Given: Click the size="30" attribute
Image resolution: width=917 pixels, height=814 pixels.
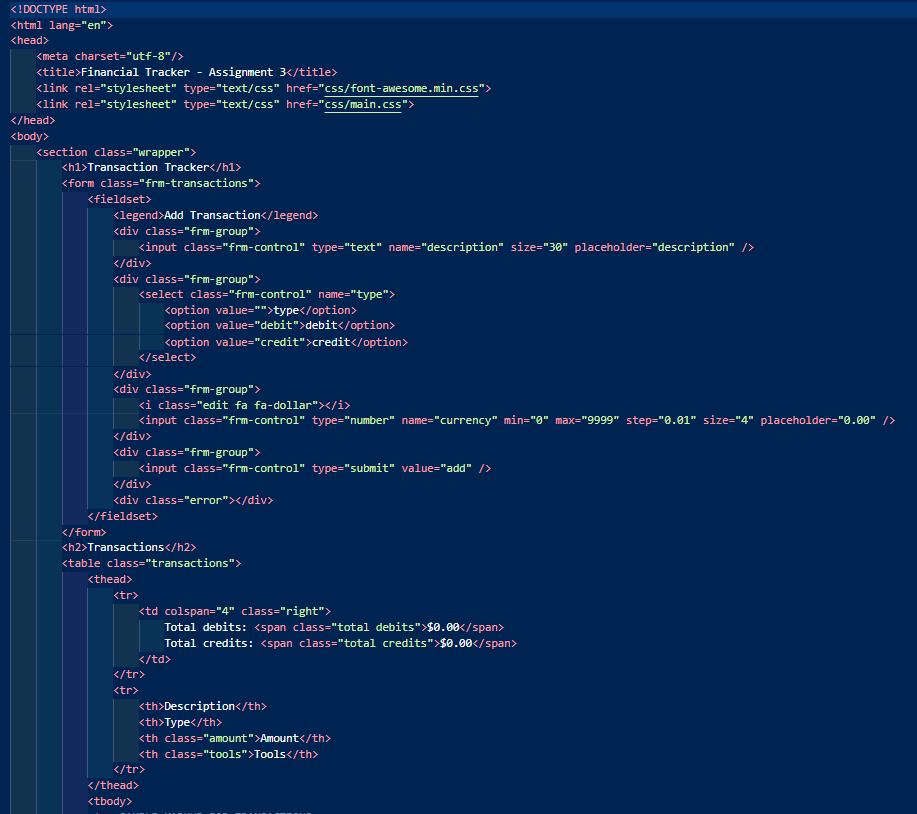Looking at the screenshot, I should [x=539, y=247].
